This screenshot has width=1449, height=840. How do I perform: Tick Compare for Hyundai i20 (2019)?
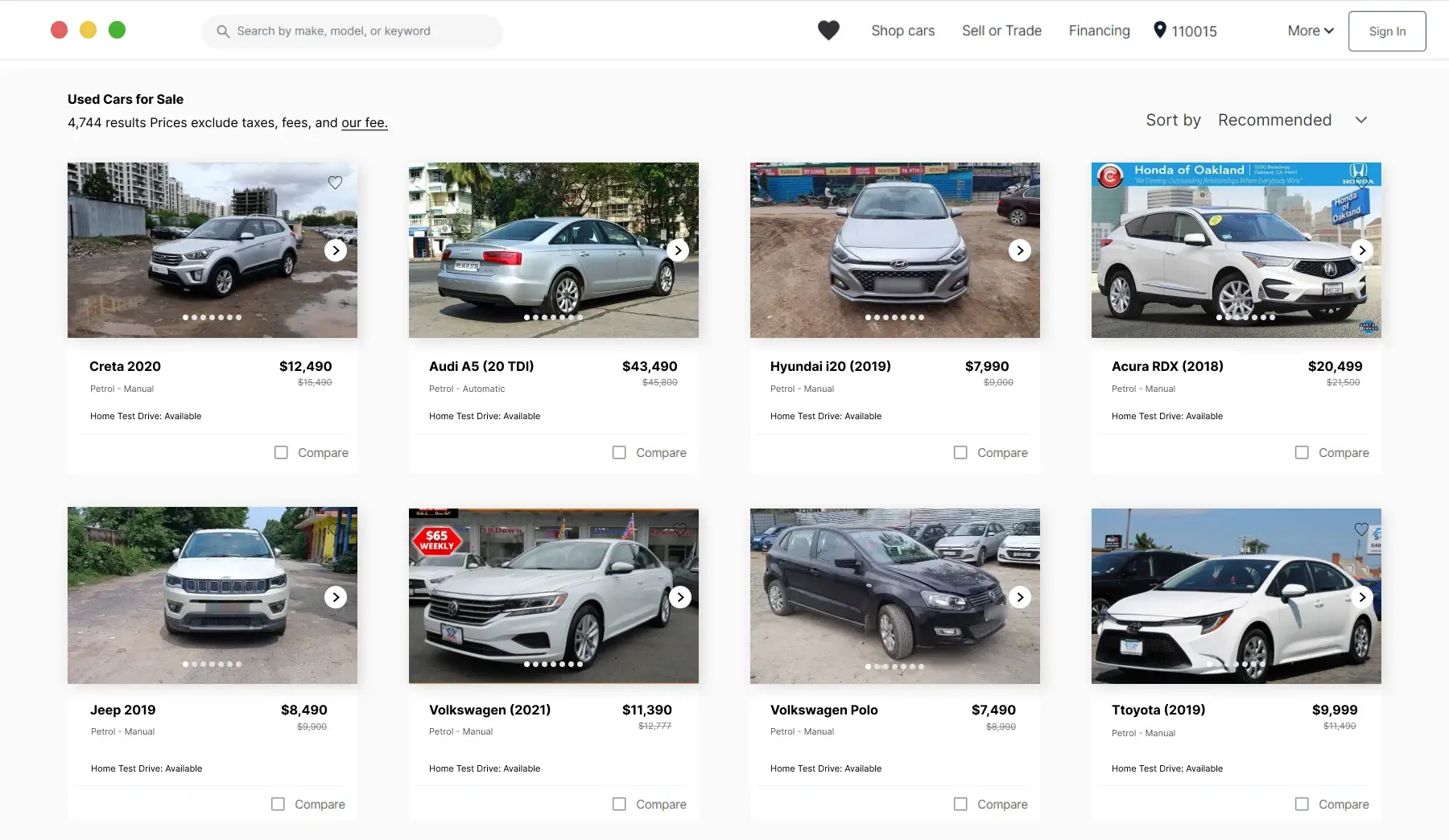click(960, 453)
